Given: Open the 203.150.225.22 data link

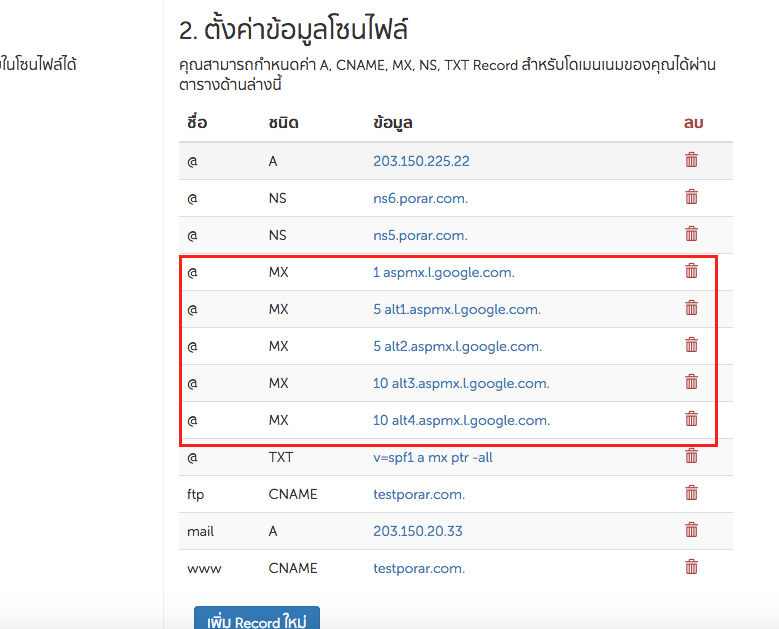Looking at the screenshot, I should point(421,161).
